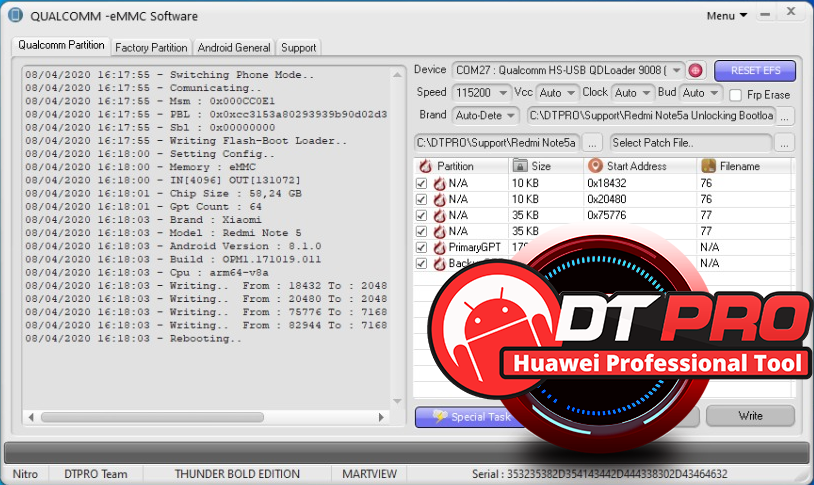This screenshot has height=485, width=814.
Task: Click the C:\DTPRO\Support\Redmi Note5a folder field
Action: coord(497,143)
